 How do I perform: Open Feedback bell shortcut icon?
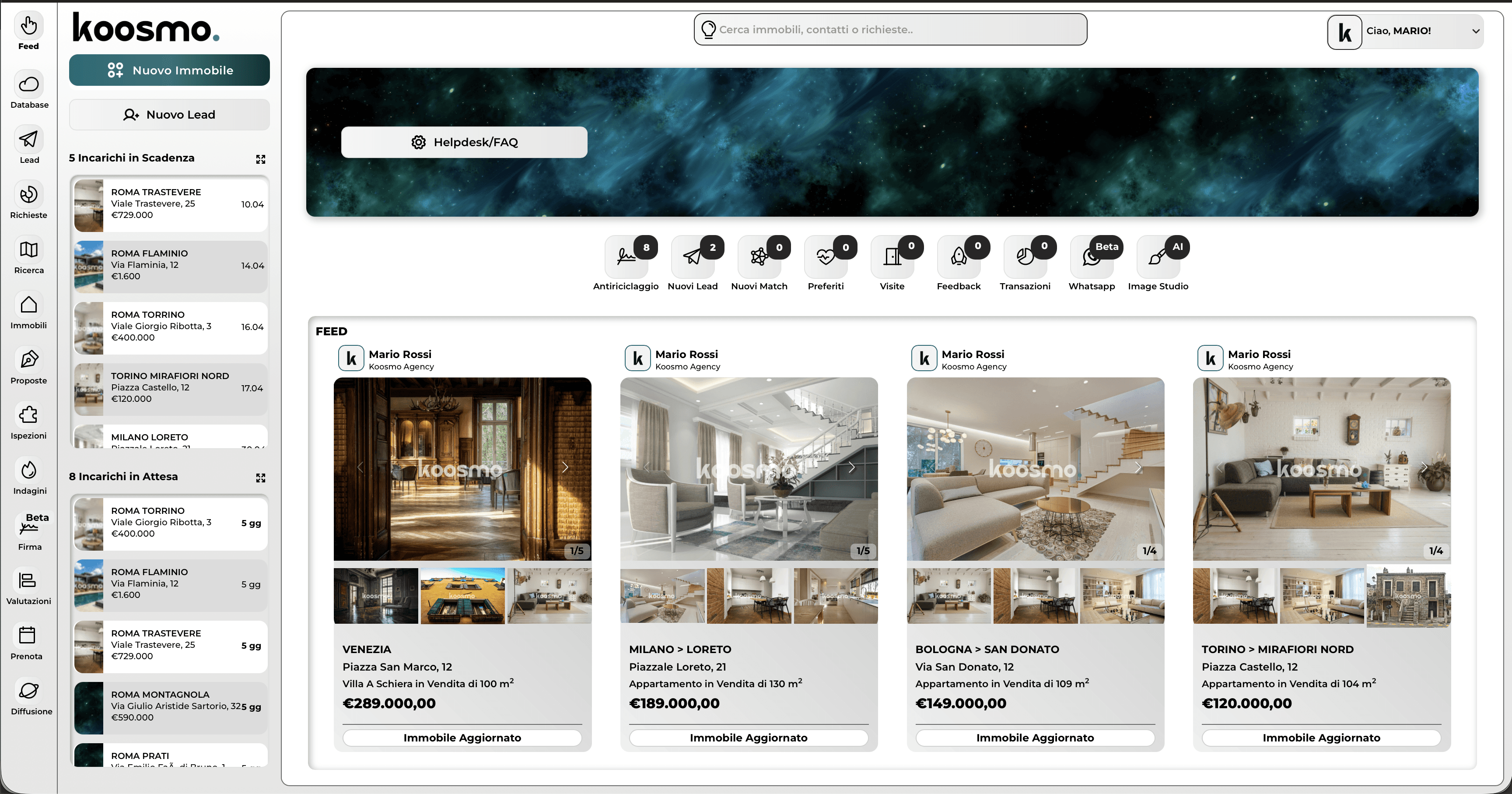(x=959, y=256)
